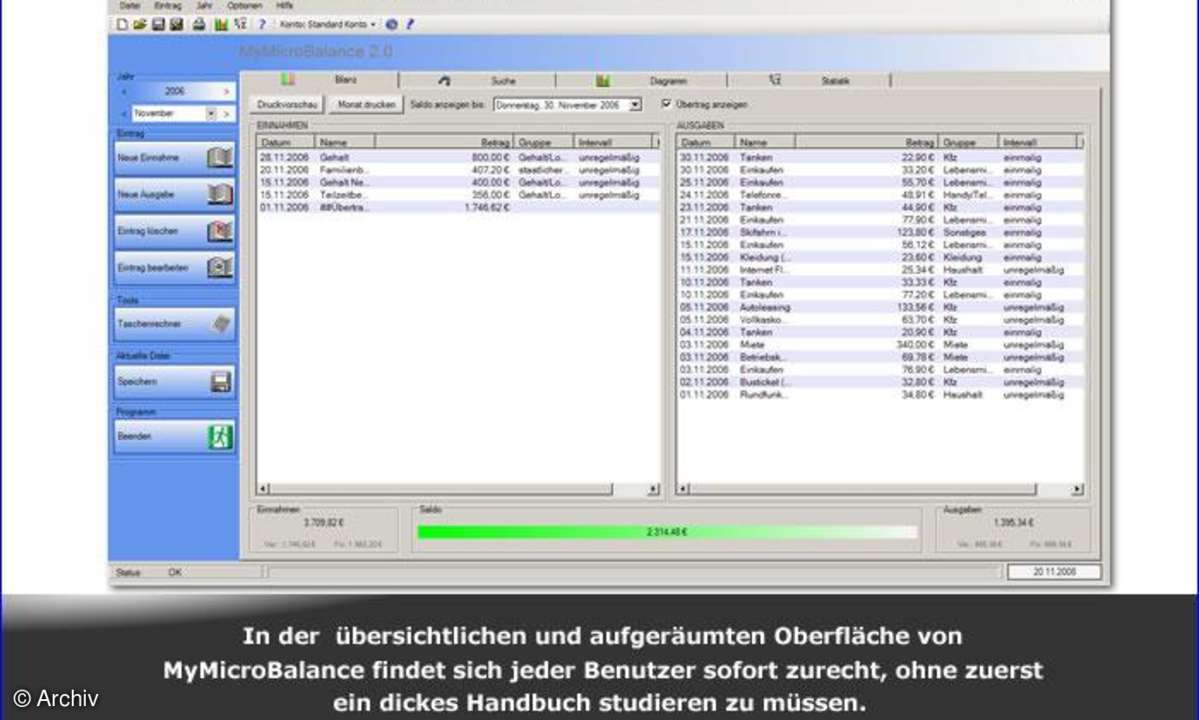This screenshot has width=1199, height=720.
Task: Click the Monat drucken button
Action: point(367,105)
